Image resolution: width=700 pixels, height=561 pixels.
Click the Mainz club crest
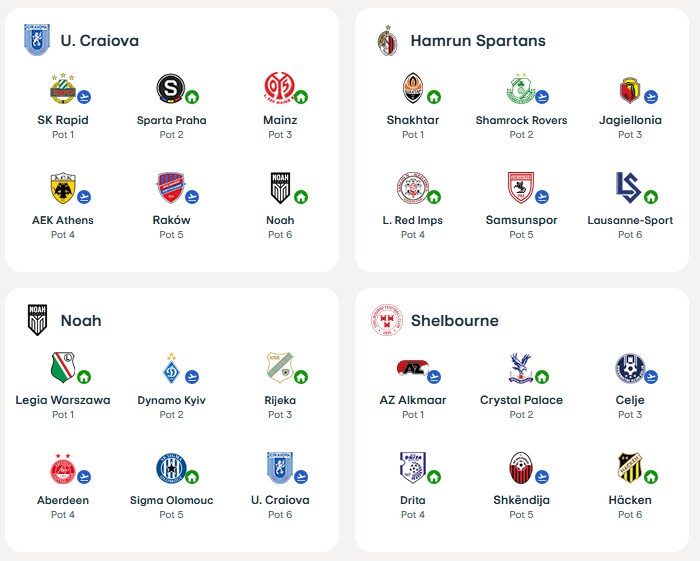pyautogui.click(x=278, y=89)
